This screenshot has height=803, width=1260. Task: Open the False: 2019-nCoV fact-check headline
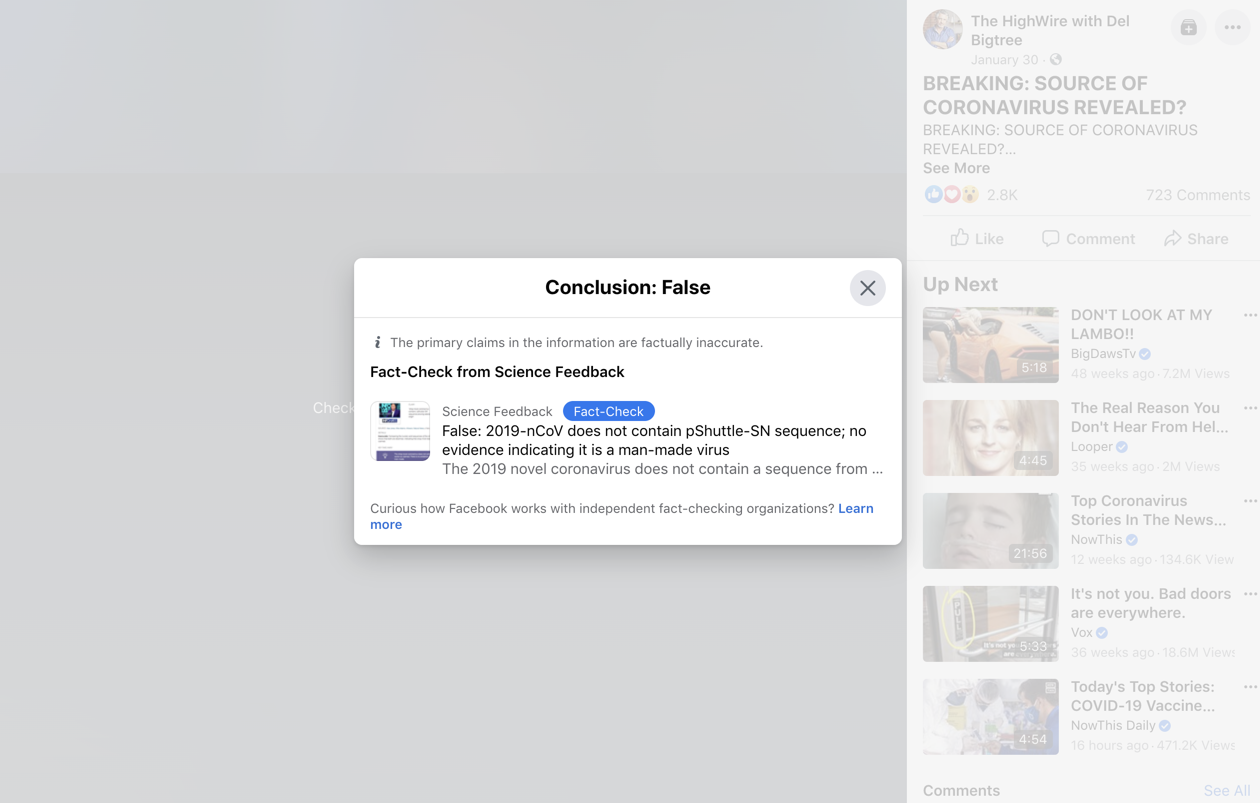click(x=654, y=440)
